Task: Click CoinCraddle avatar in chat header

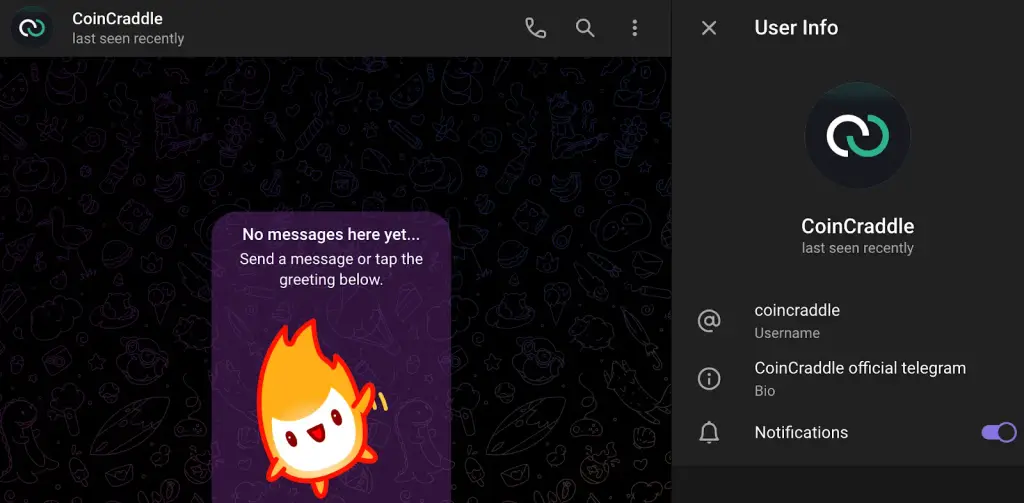Action: pyautogui.click(x=31, y=27)
